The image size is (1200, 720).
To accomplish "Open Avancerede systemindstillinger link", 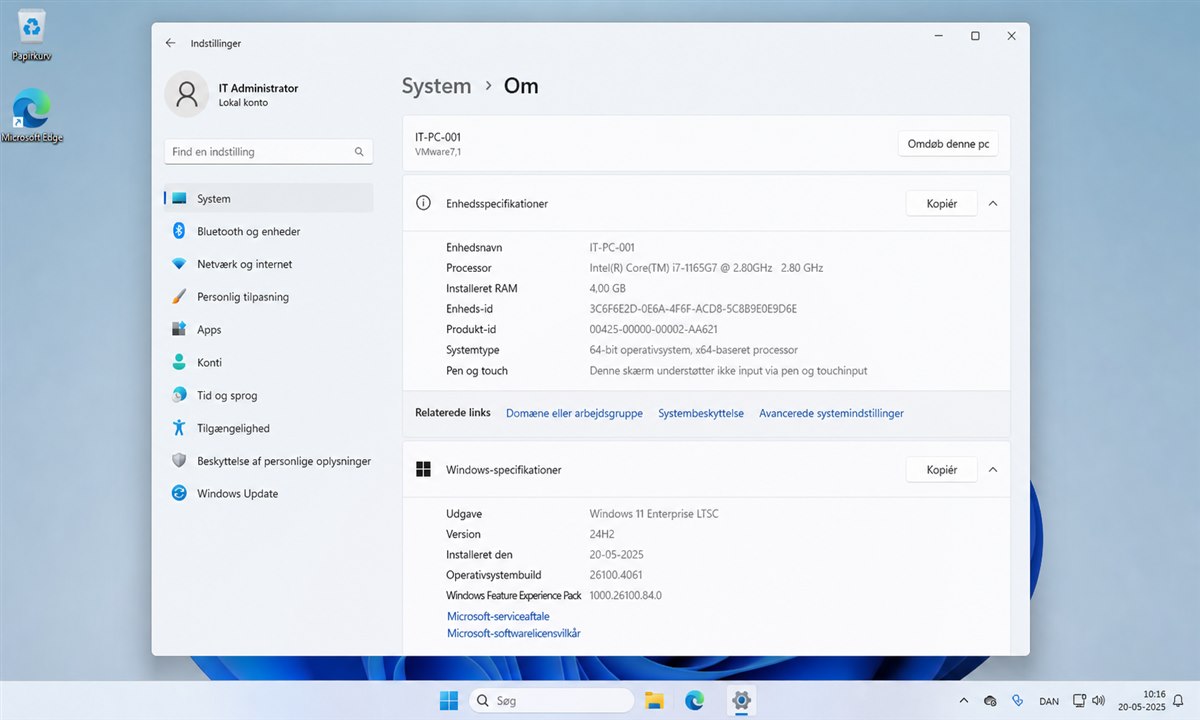I will [x=831, y=413].
